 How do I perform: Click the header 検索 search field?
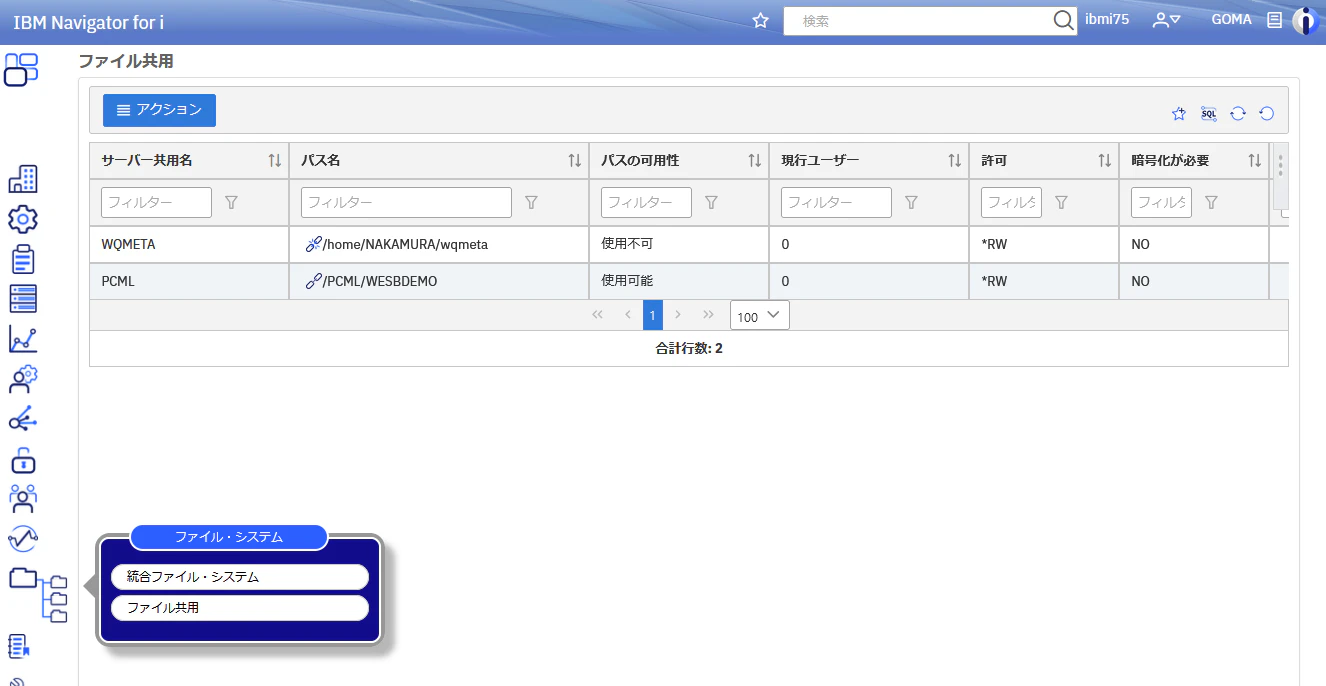click(x=920, y=20)
